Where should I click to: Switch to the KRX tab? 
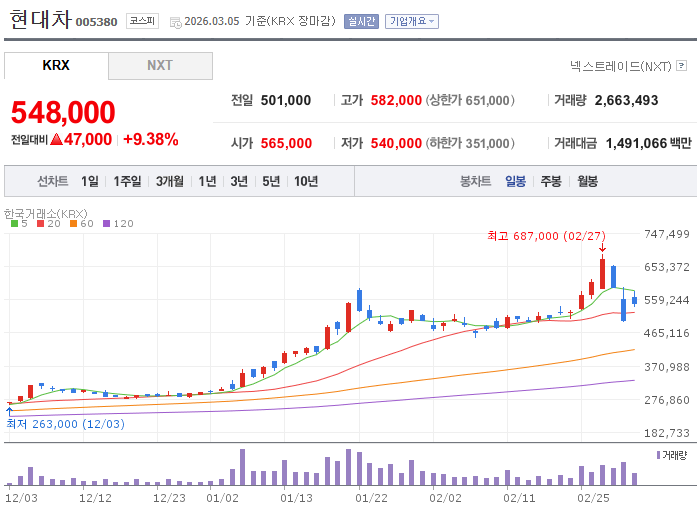(56, 65)
